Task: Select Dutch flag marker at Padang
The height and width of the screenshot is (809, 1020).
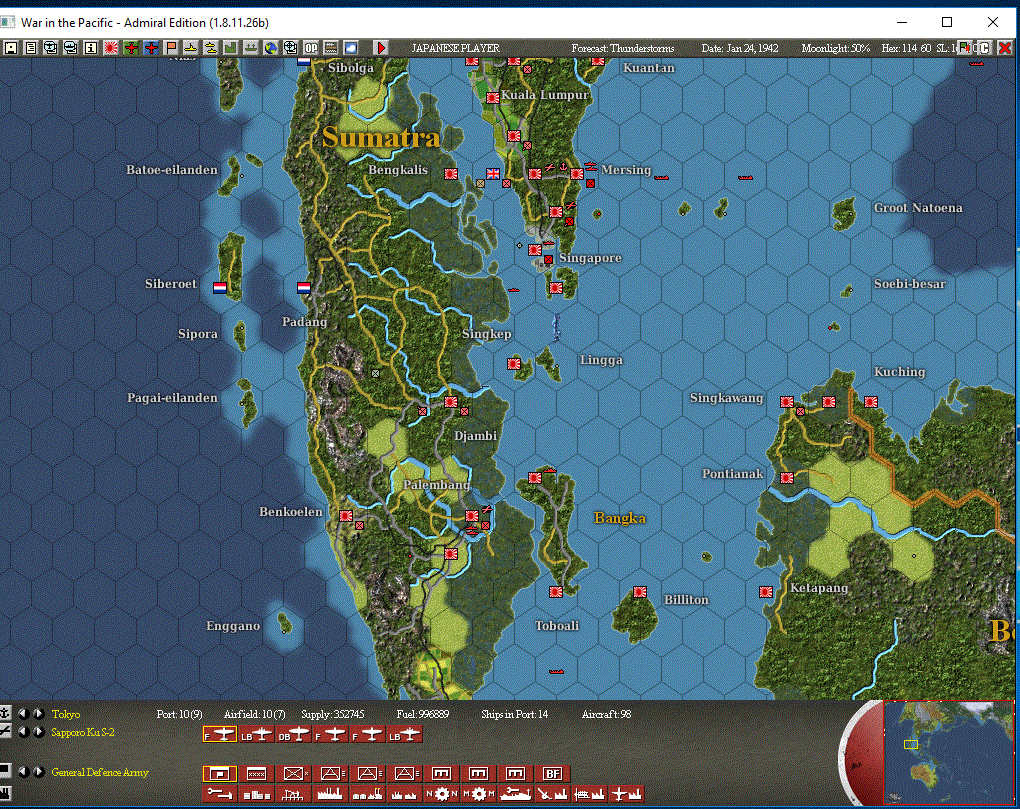Action: (304, 287)
